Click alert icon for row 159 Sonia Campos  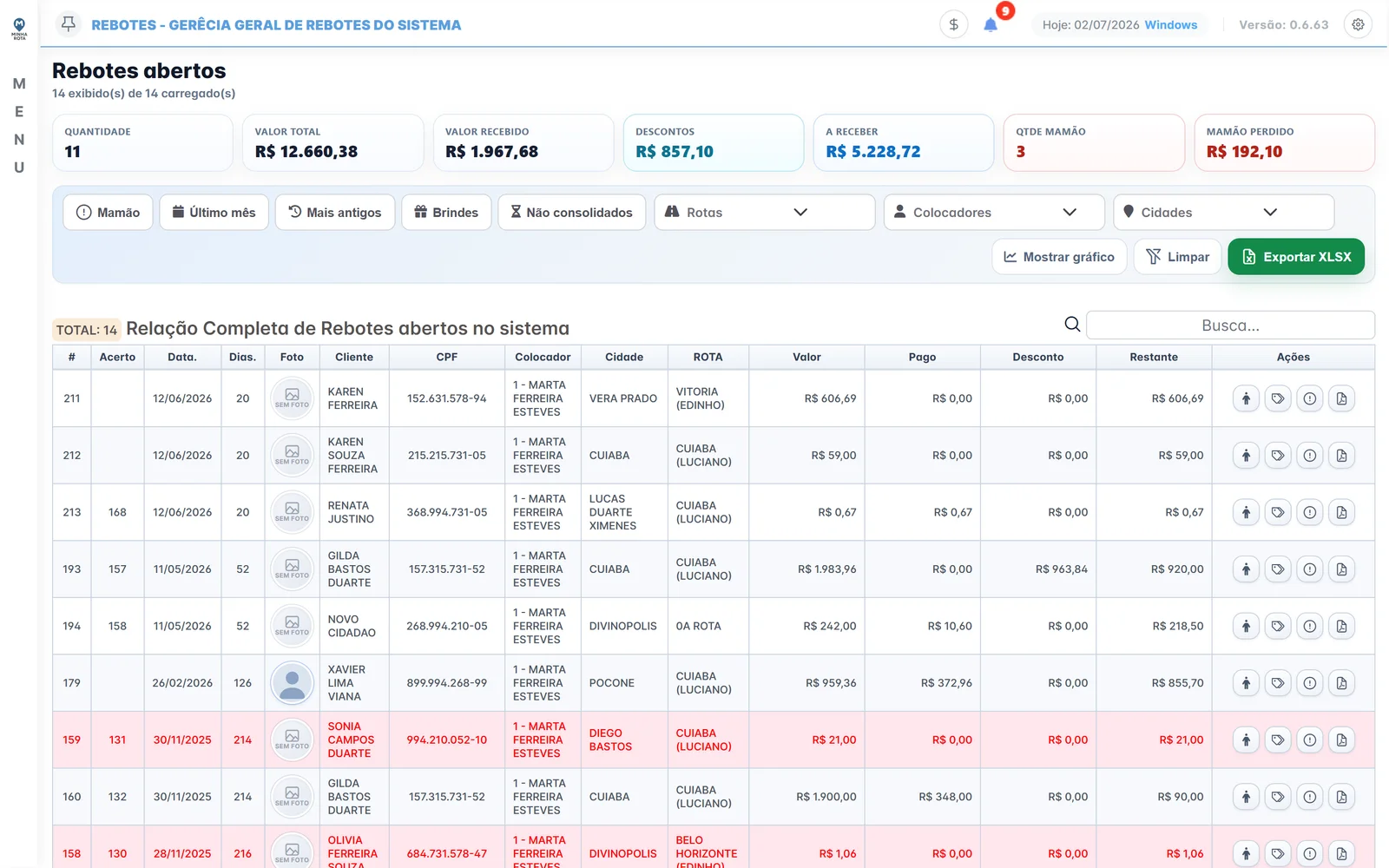pos(1310,740)
